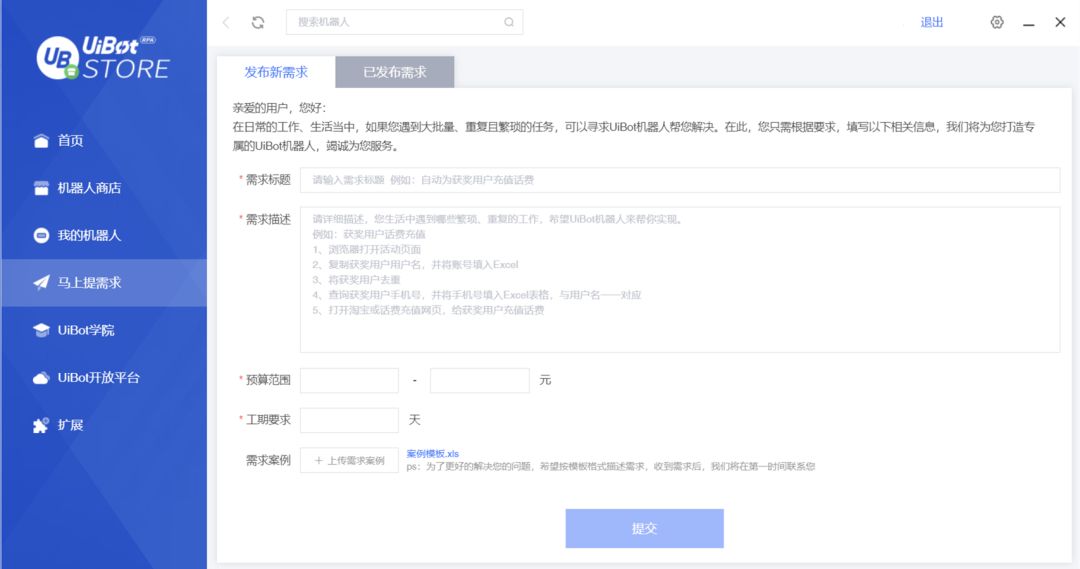Viewport: 1080px width, 569px height.
Task: Click the refresh icon
Action: pos(258,22)
